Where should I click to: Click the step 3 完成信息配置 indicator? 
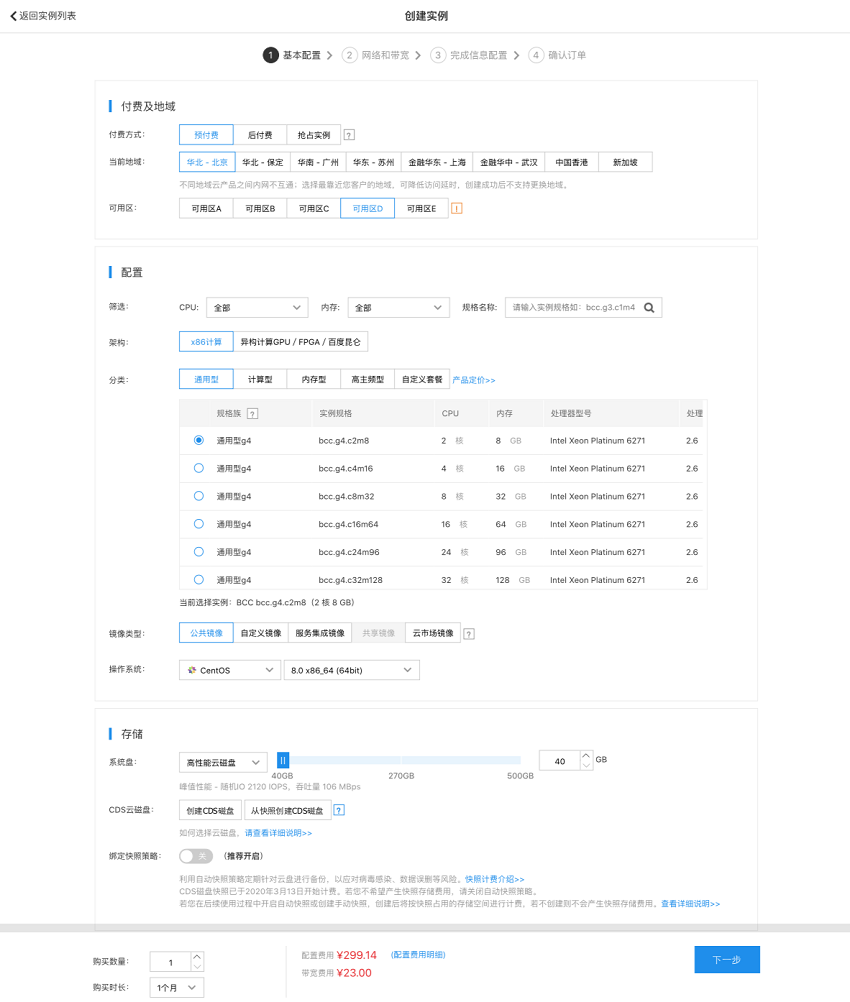[469, 55]
